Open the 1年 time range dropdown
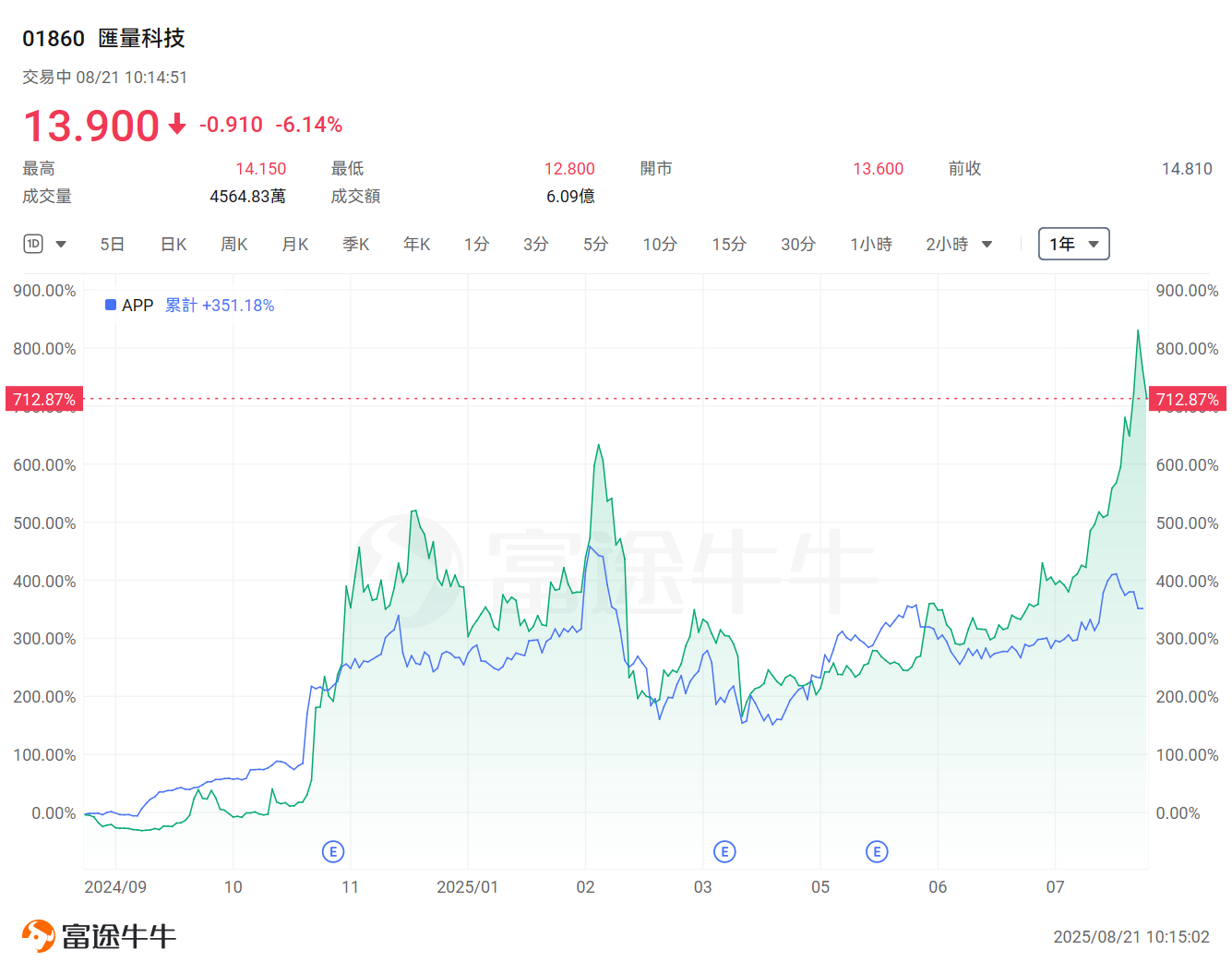This screenshot has height=974, width=1232. tap(1073, 244)
